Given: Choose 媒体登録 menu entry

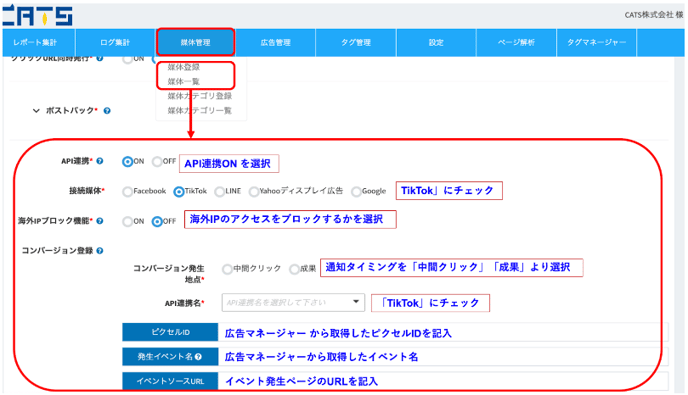Looking at the screenshot, I should 184,67.
